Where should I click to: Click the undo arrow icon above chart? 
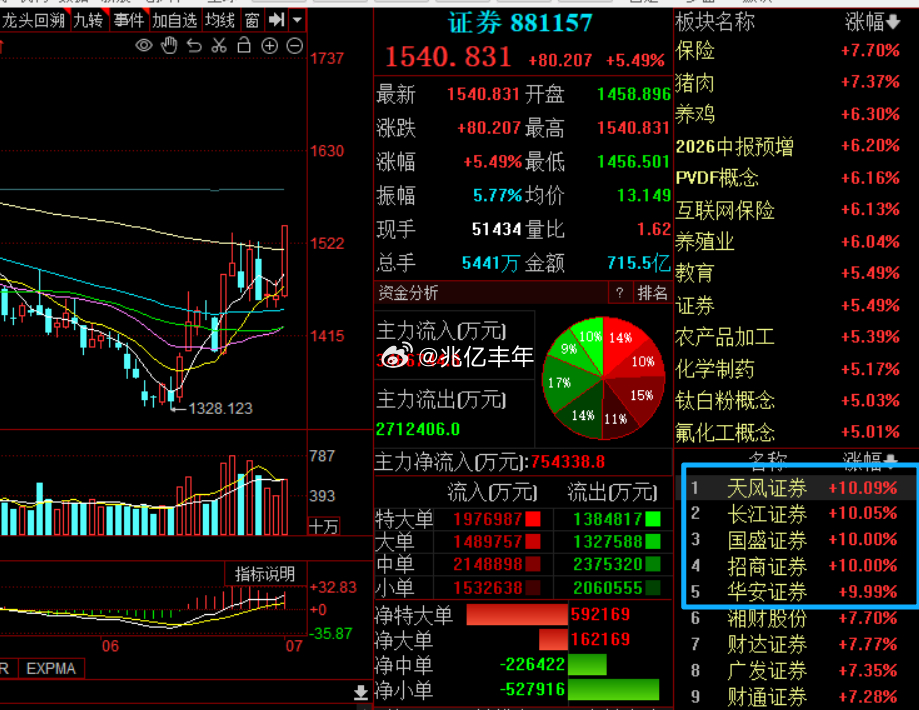coord(194,45)
